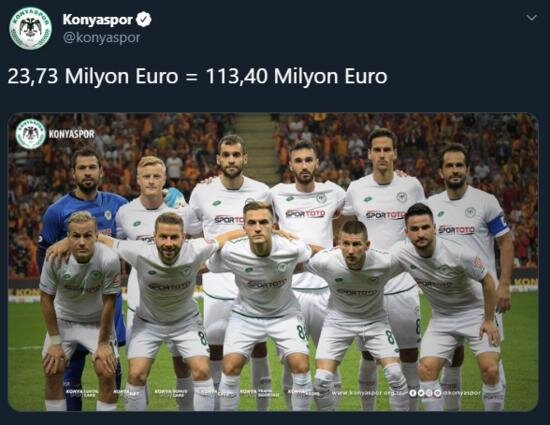Expand the tweet options chevron menu
Viewport: 550px width, 425px height.
(x=532, y=17)
